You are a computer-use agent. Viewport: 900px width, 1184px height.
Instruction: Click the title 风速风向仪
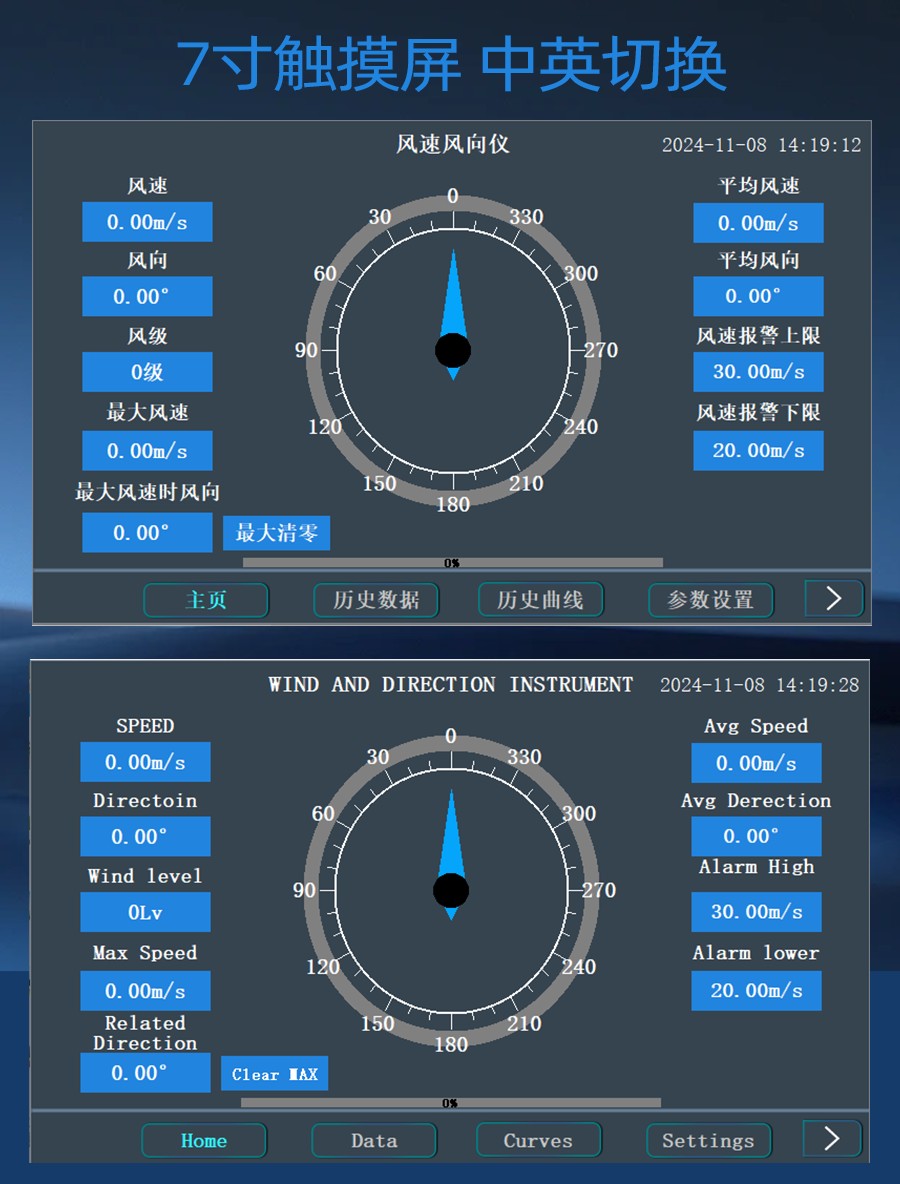click(x=453, y=144)
